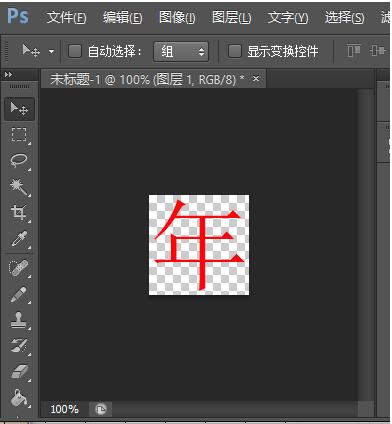Select the Rectangular Marquee tool

point(19,135)
